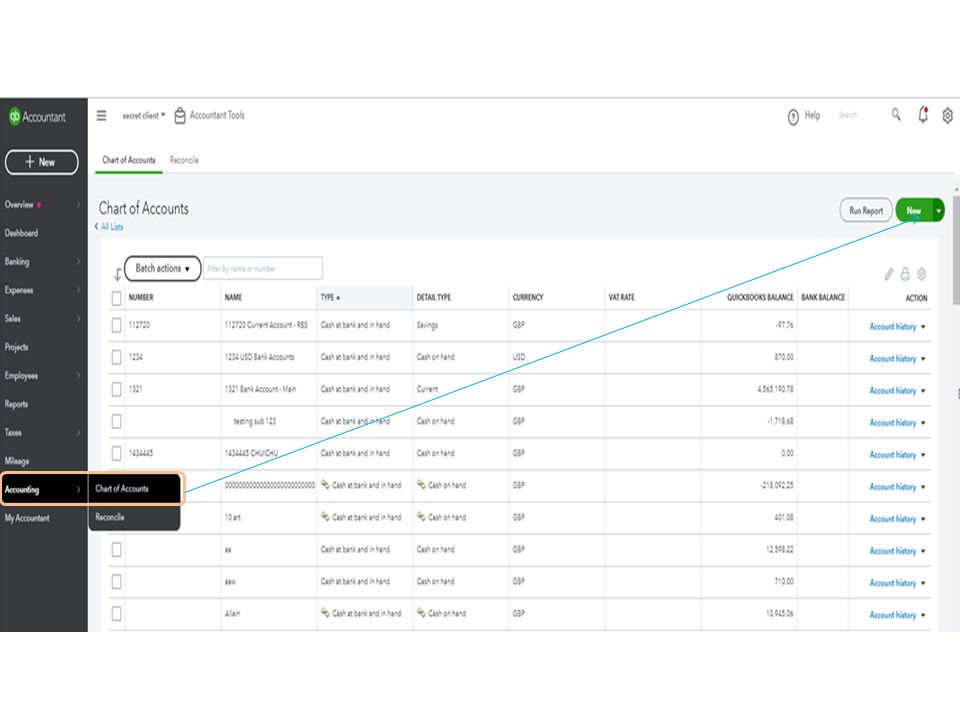Click the Filter by name or number field
Image resolution: width=960 pixels, height=720 pixels.
tap(263, 269)
